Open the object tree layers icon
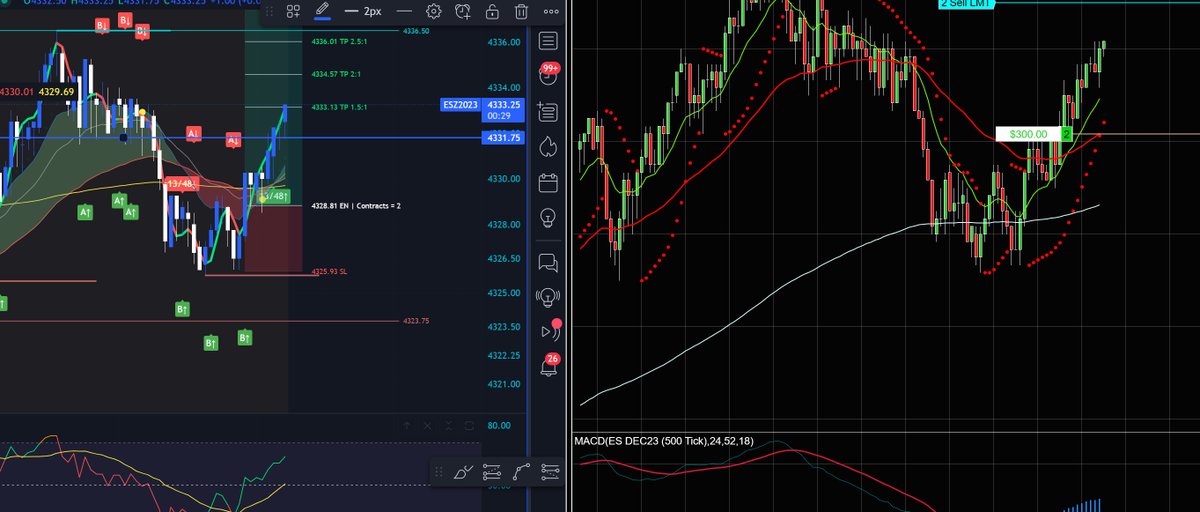 [548, 110]
